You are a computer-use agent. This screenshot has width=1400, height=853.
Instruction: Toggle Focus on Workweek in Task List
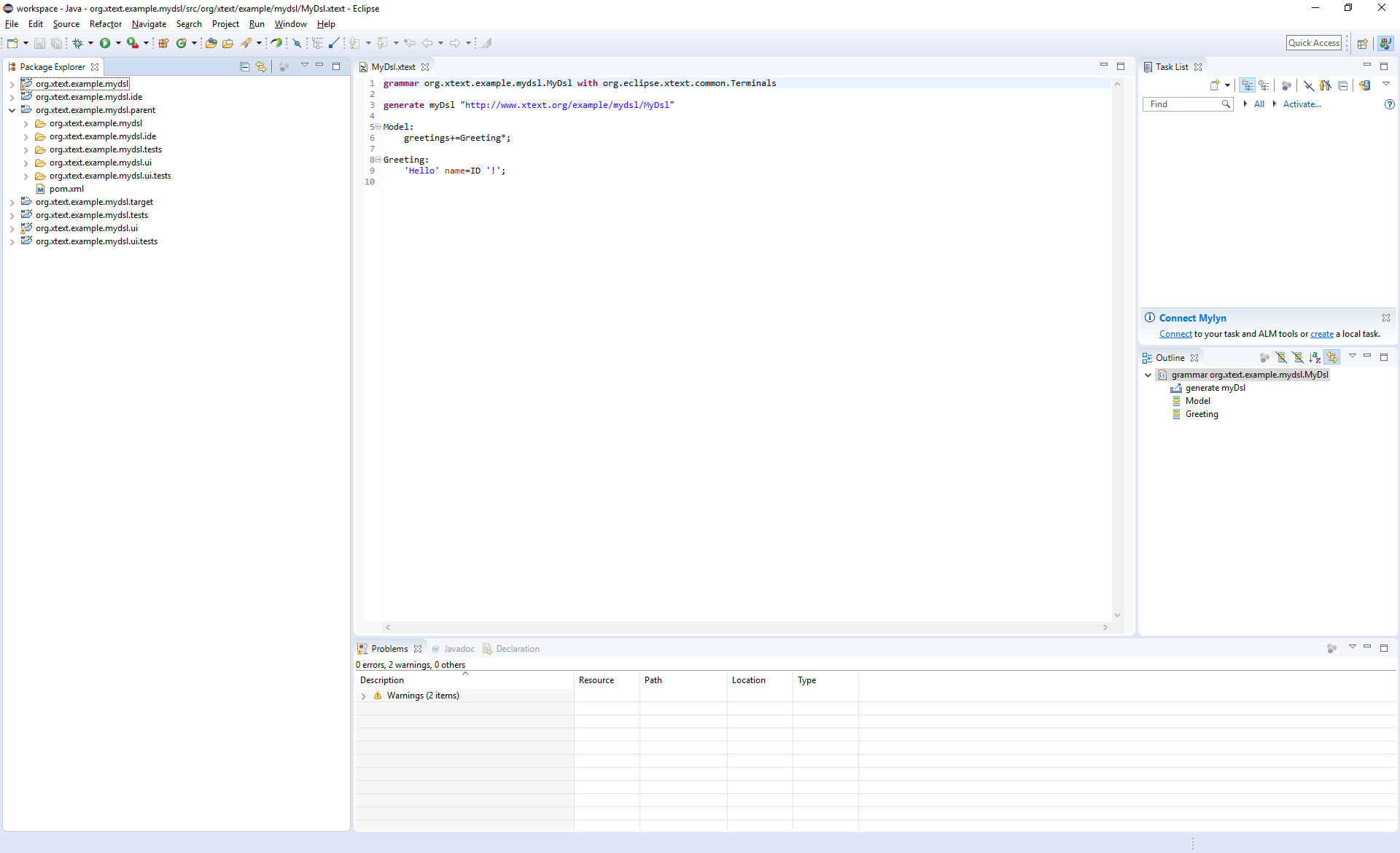click(x=1286, y=85)
